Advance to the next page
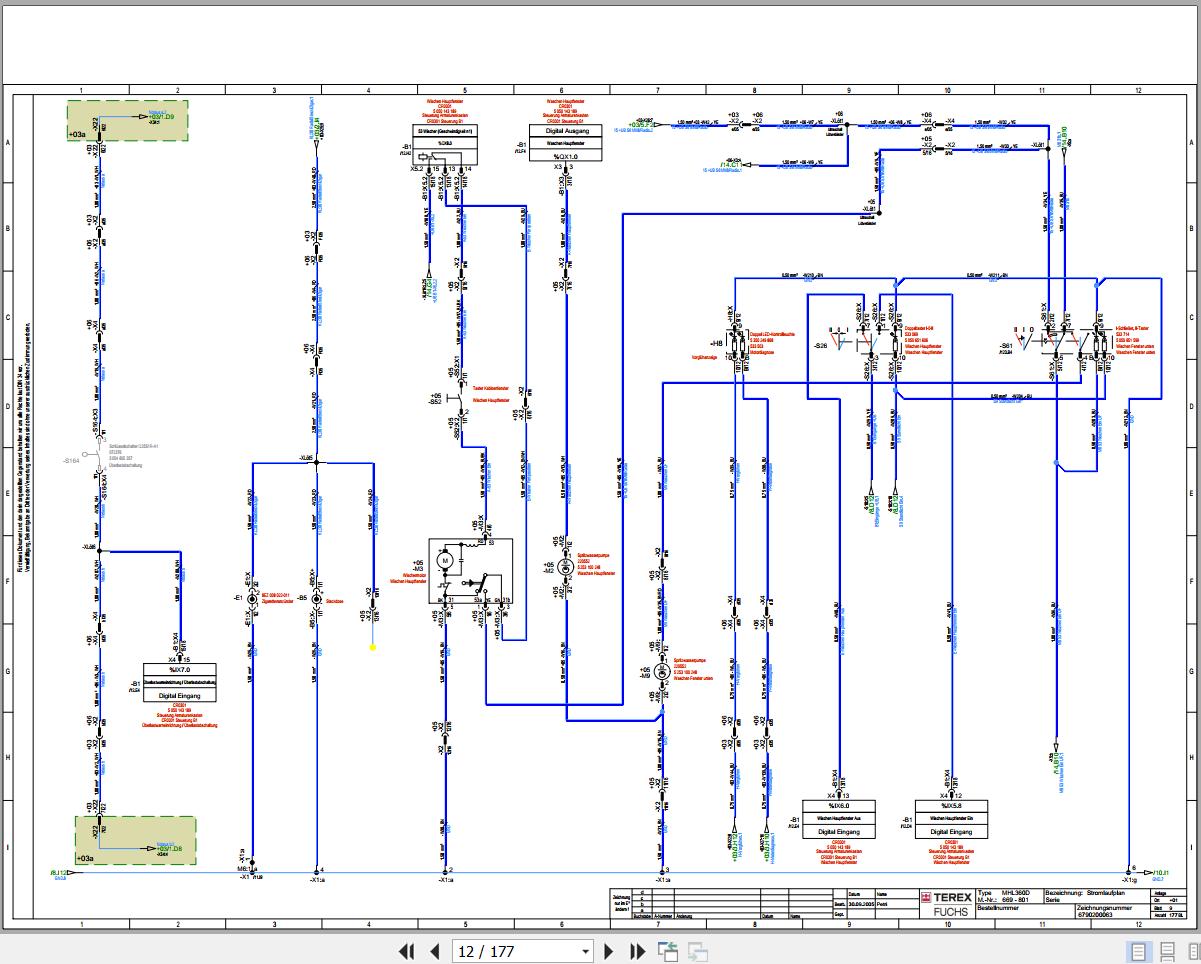Viewport: 1201px width, 964px height. (x=609, y=951)
